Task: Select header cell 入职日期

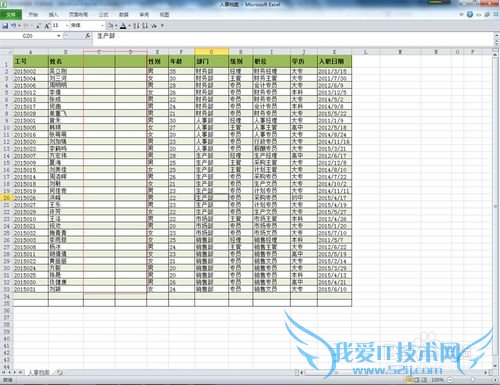Action: pyautogui.click(x=334, y=61)
